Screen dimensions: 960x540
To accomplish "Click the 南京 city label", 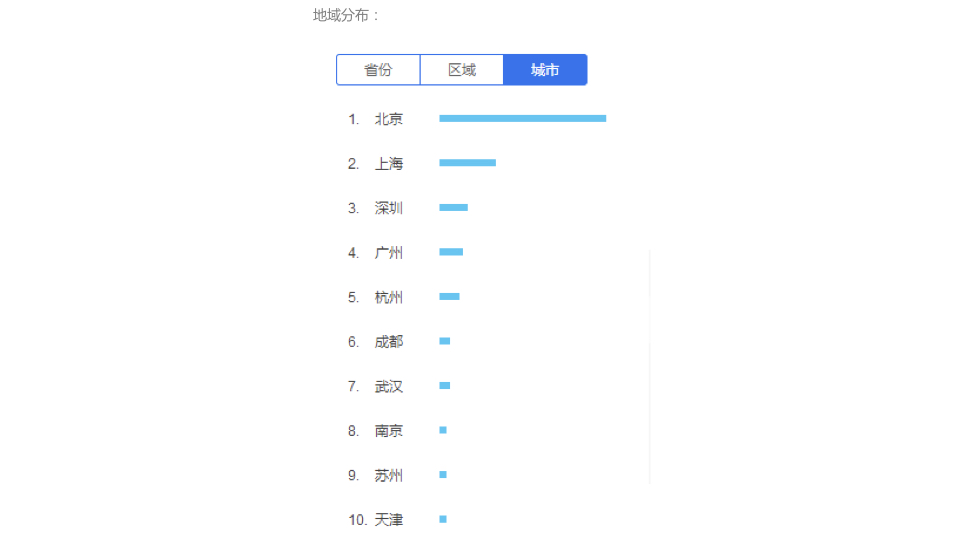I will 389,431.
